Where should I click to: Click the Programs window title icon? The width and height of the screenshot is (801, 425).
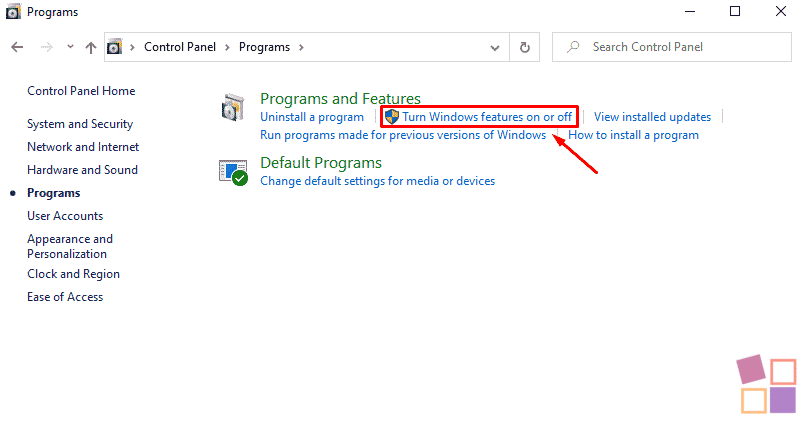coord(13,12)
